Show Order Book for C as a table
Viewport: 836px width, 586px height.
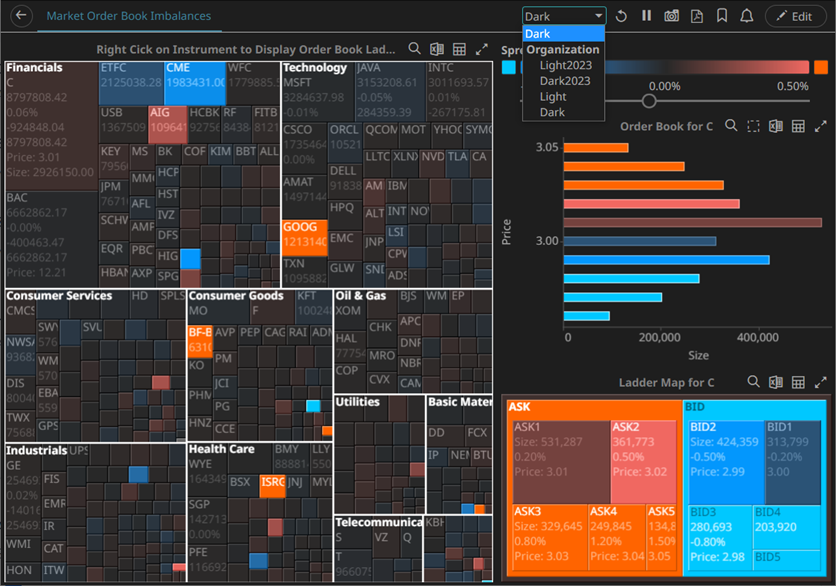pyautogui.click(x=798, y=126)
